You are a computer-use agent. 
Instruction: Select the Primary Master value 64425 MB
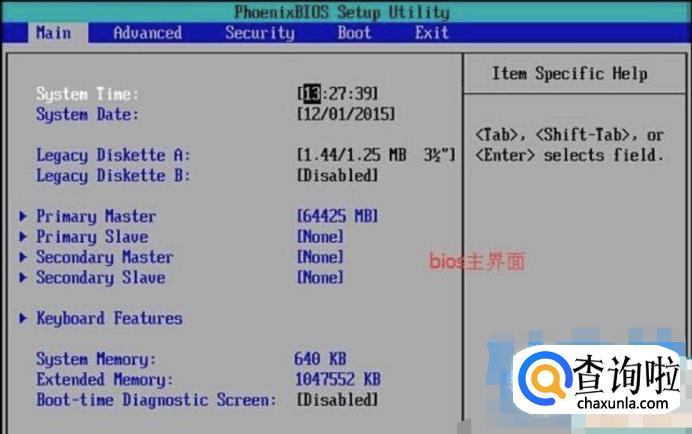[x=338, y=216]
